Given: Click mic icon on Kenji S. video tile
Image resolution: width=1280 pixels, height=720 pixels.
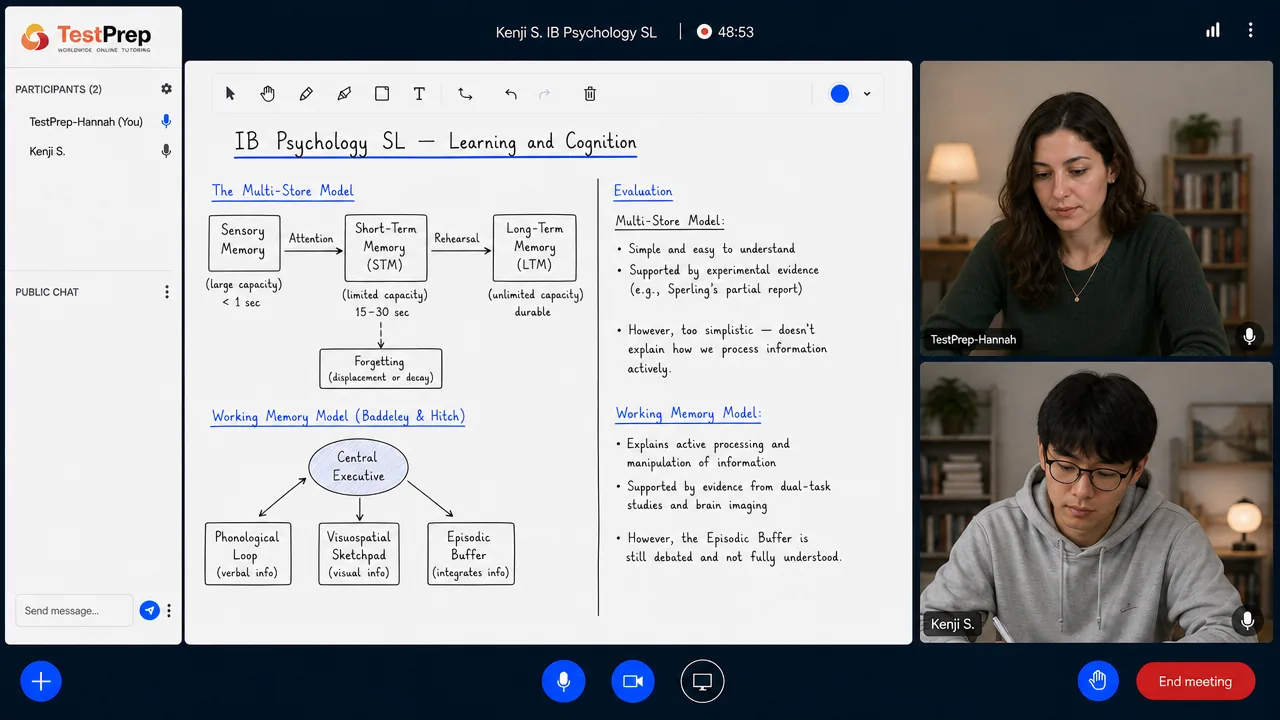Looking at the screenshot, I should pyautogui.click(x=1247, y=621).
